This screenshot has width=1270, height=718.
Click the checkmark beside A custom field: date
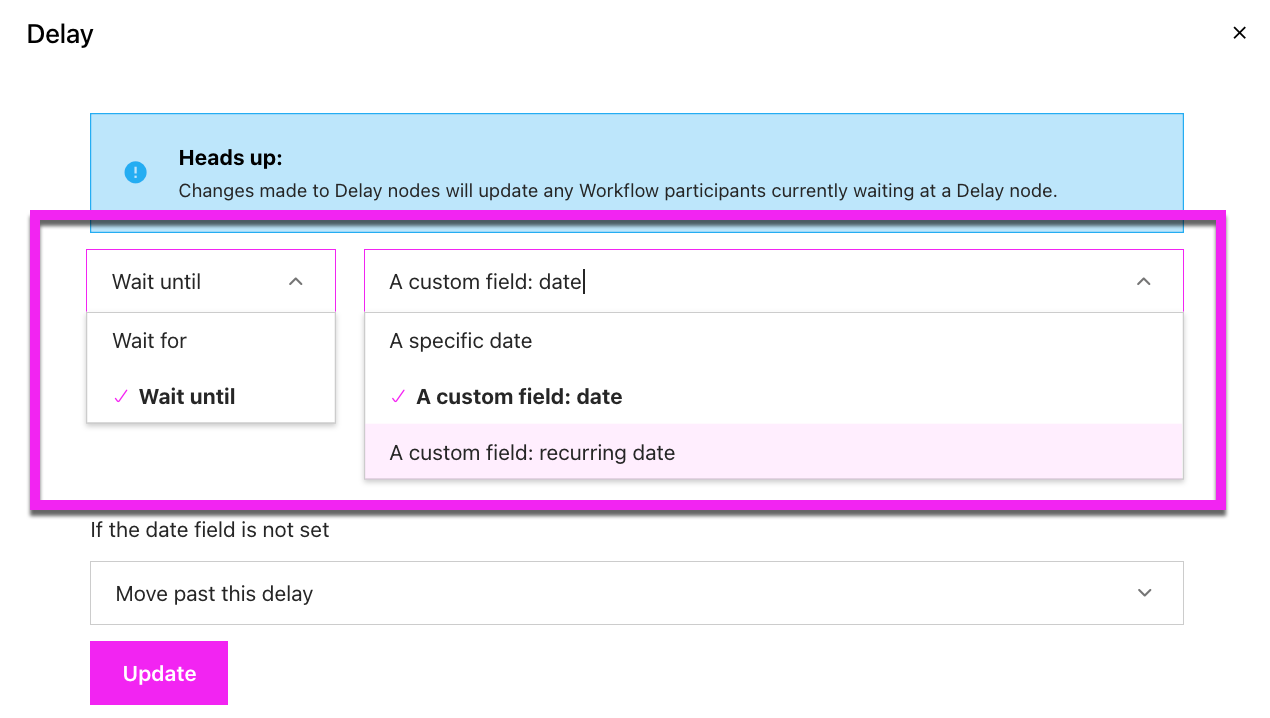coord(397,396)
